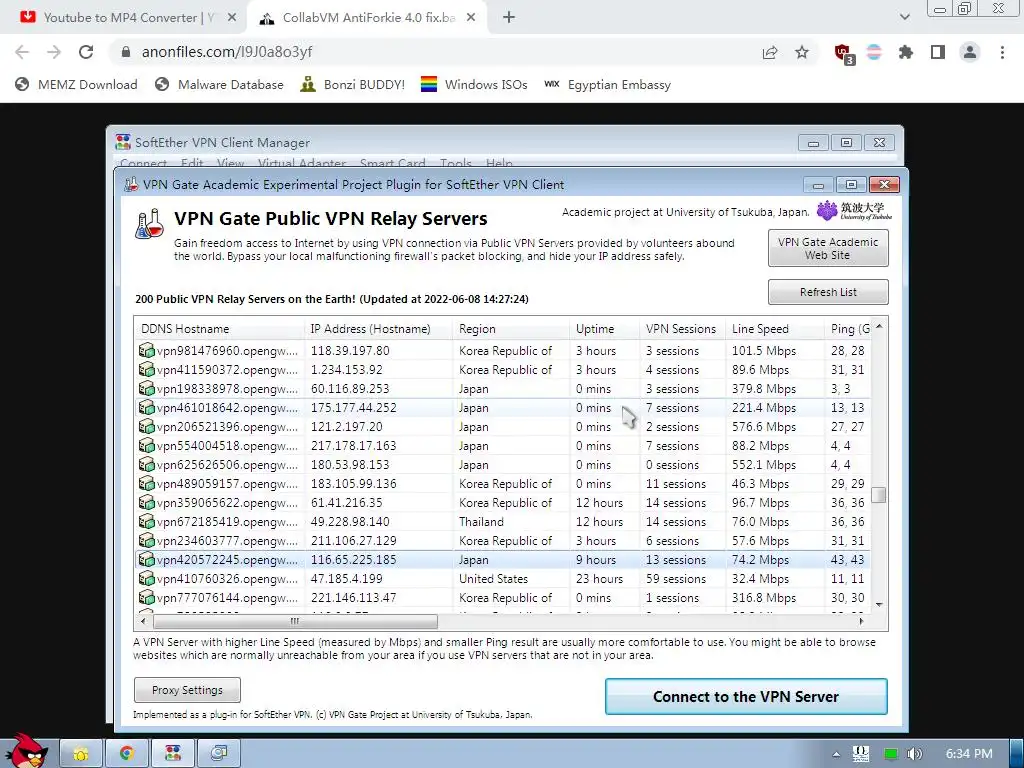Select server icon for vpn981476960 row
Image resolution: width=1024 pixels, height=768 pixels.
coord(146,351)
